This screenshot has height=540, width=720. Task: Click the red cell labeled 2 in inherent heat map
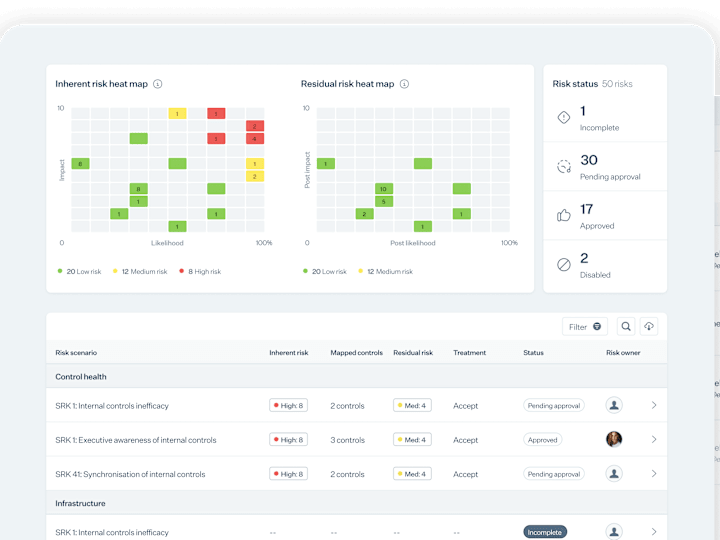pyautogui.click(x=255, y=126)
